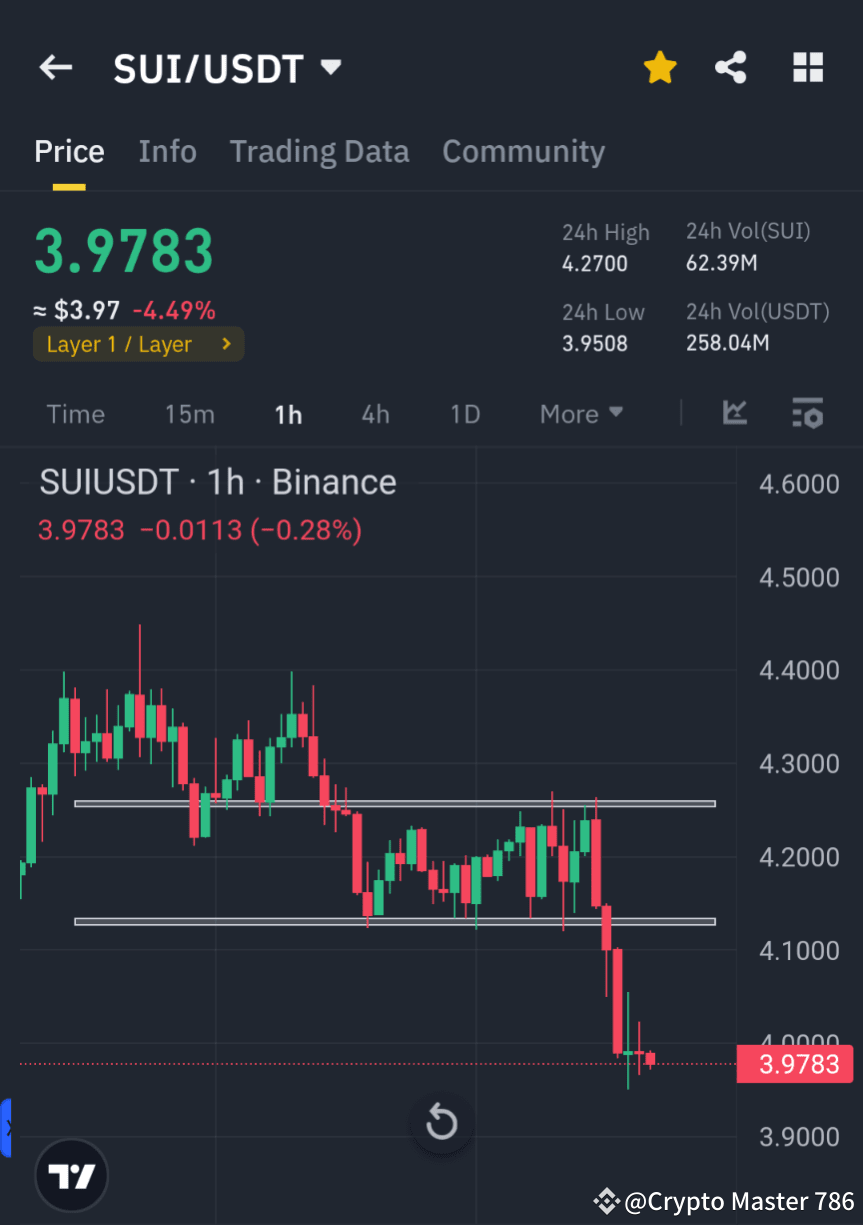Image resolution: width=863 pixels, height=1225 pixels.
Task: Open the SUI/USDT pair selector dropdown
Action: 331,67
